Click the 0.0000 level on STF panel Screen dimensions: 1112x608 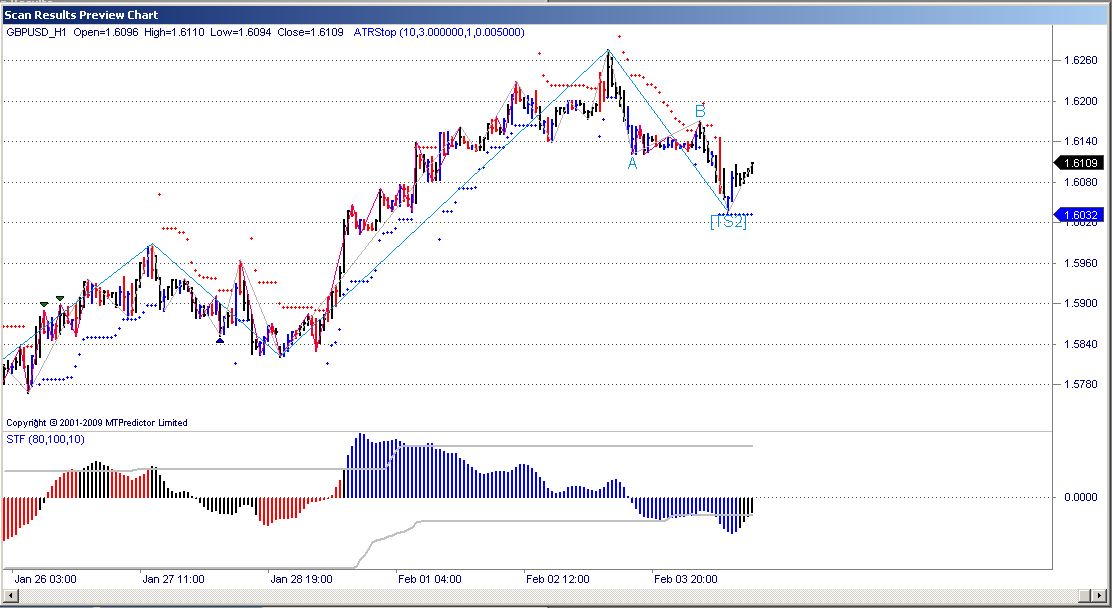(x=1080, y=497)
